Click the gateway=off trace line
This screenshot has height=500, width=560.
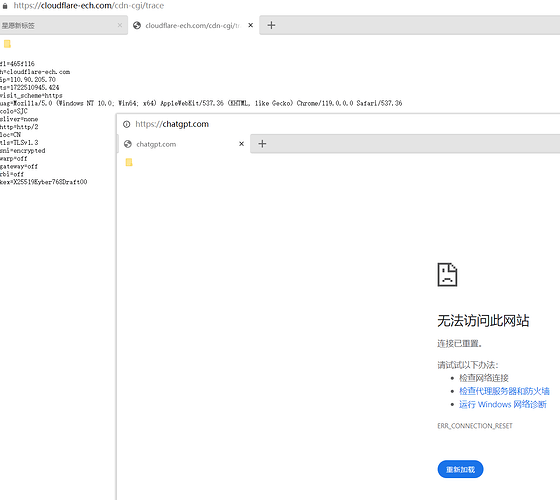[19, 166]
